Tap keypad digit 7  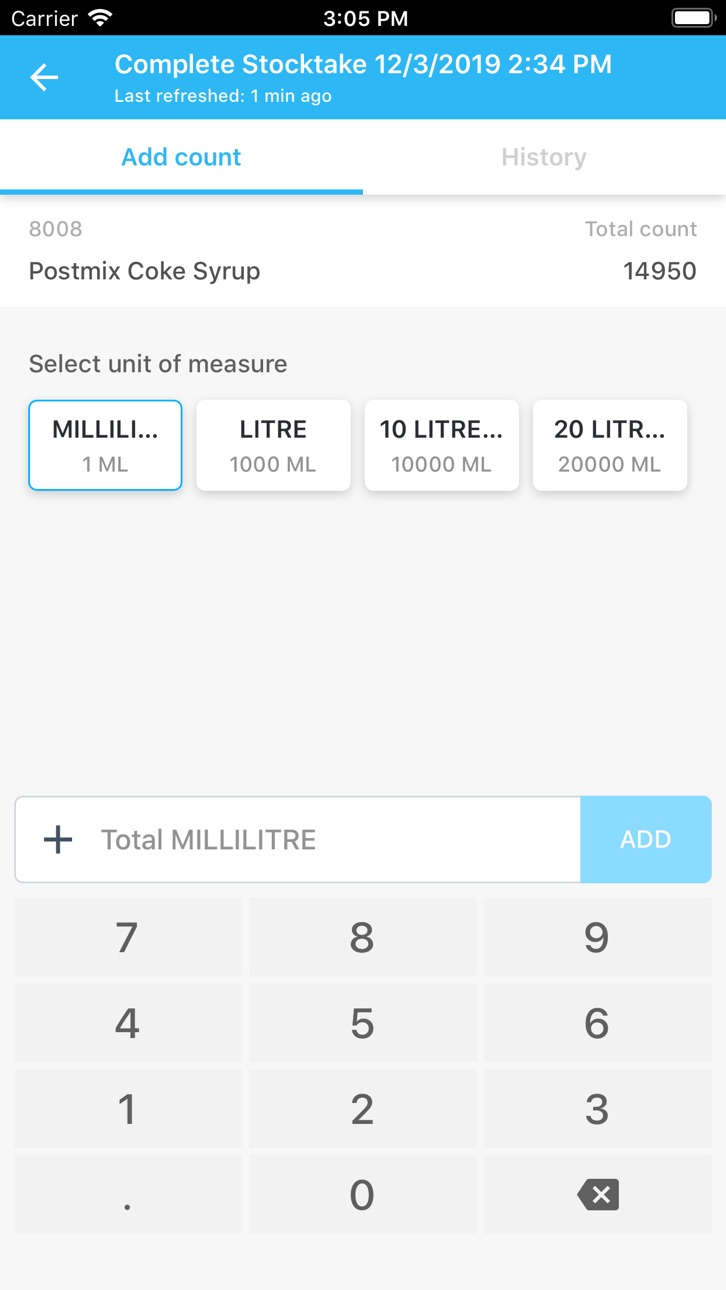(127, 937)
